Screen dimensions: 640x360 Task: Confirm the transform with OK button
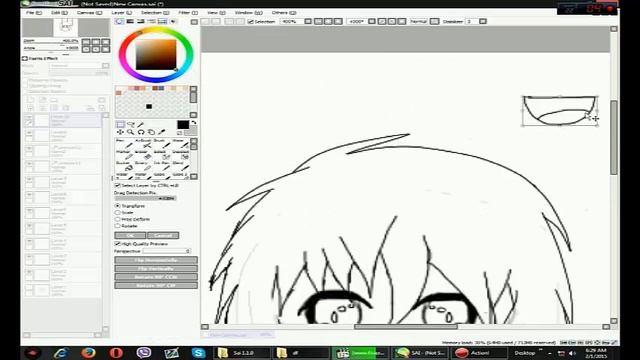coord(130,236)
